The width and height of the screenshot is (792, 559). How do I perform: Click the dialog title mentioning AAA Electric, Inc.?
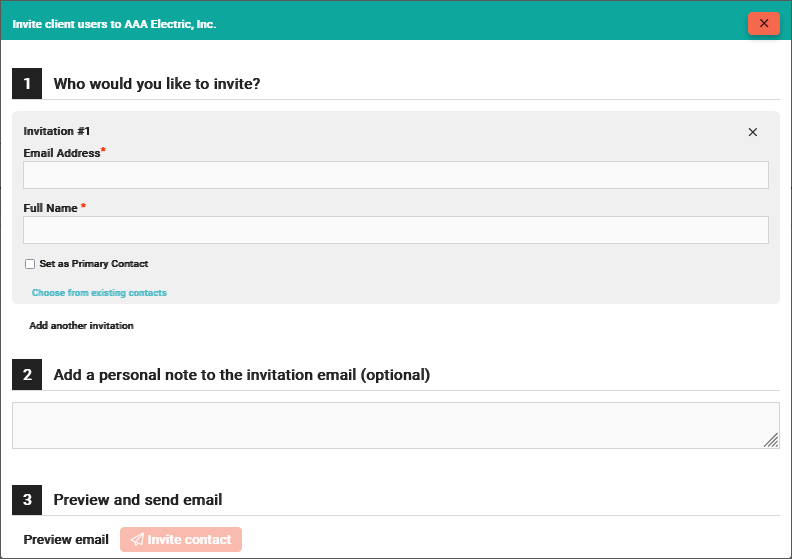tap(114, 23)
